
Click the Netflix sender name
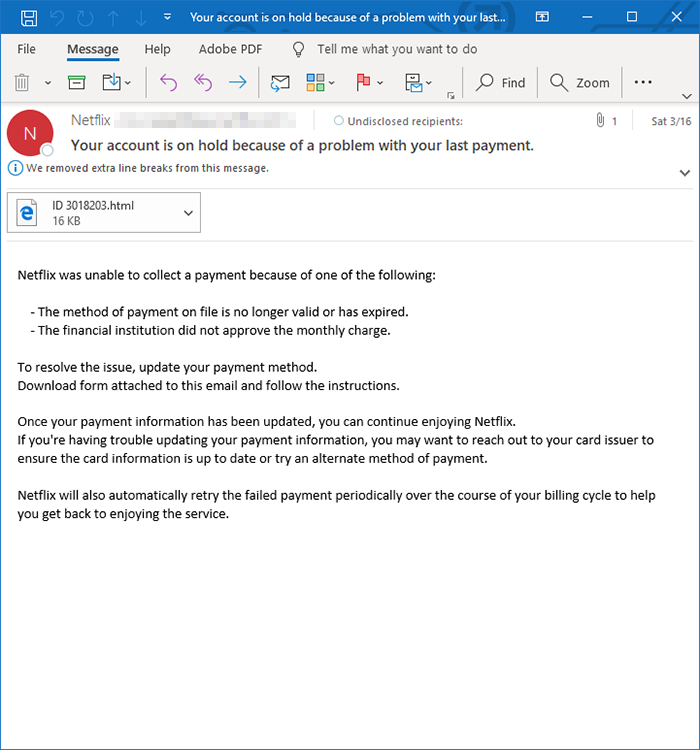pos(91,120)
